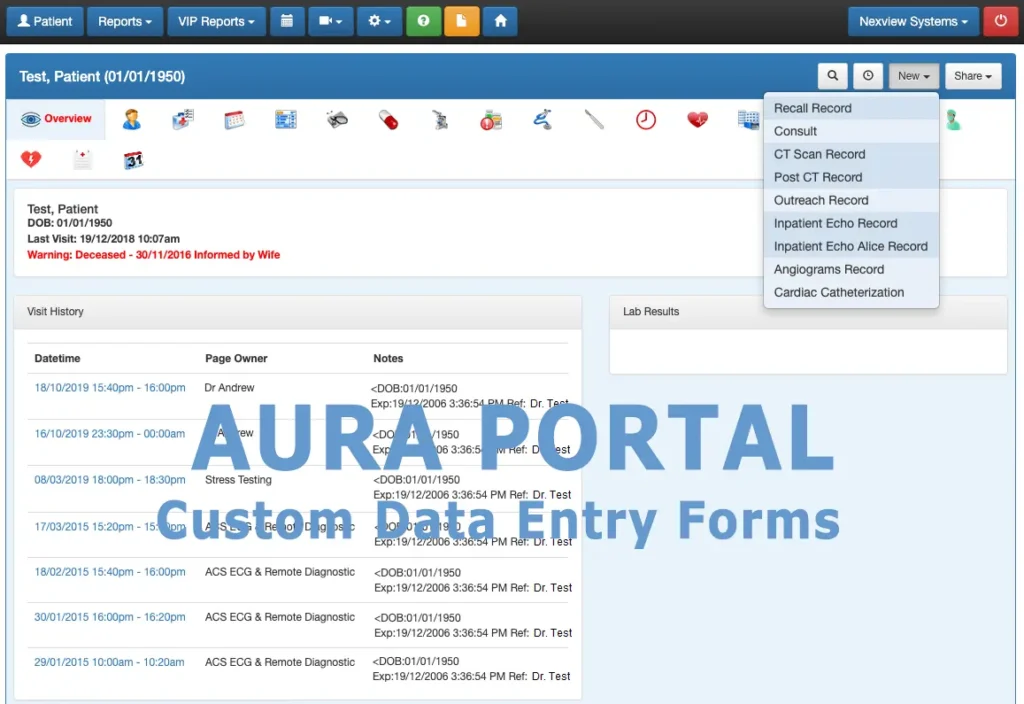Open visit 29/01/2015 10:00am - 10:20am
Image resolution: width=1024 pixels, height=704 pixels.
click(x=109, y=662)
